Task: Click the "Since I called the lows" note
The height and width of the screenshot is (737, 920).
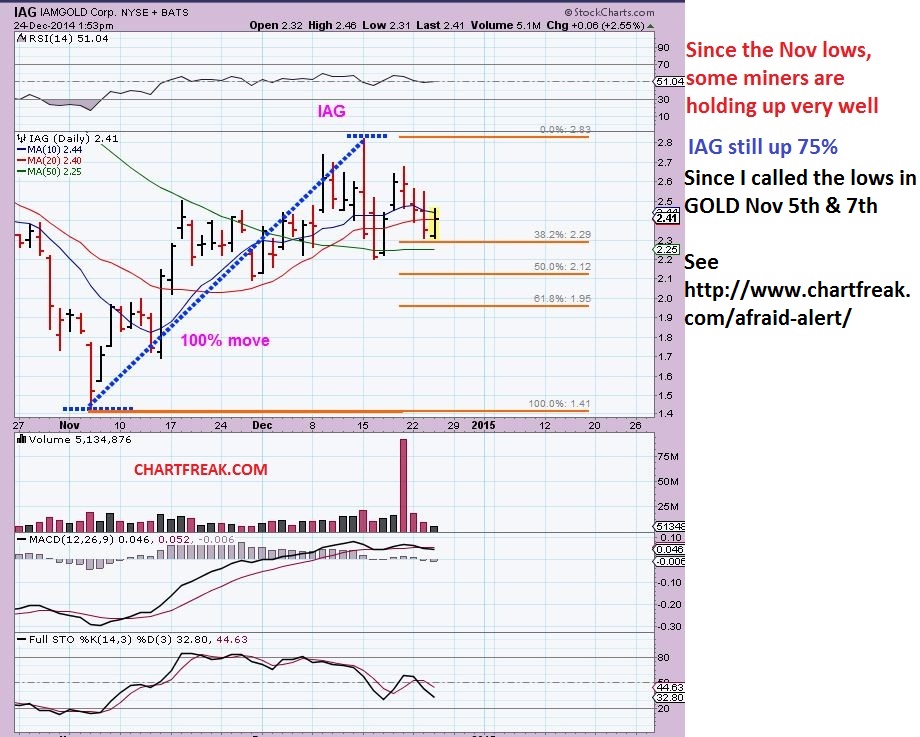Action: (800, 192)
